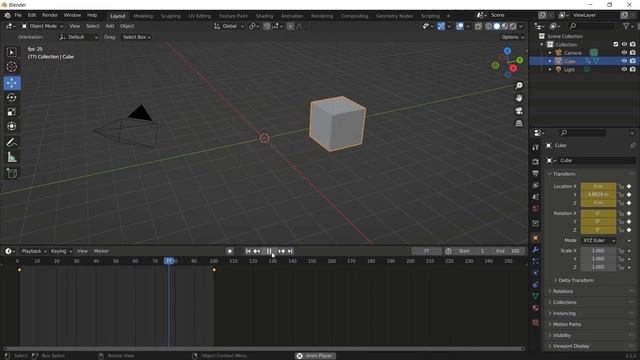Open the Output properties tab icon
This screenshot has height=360, width=640.
(536, 173)
